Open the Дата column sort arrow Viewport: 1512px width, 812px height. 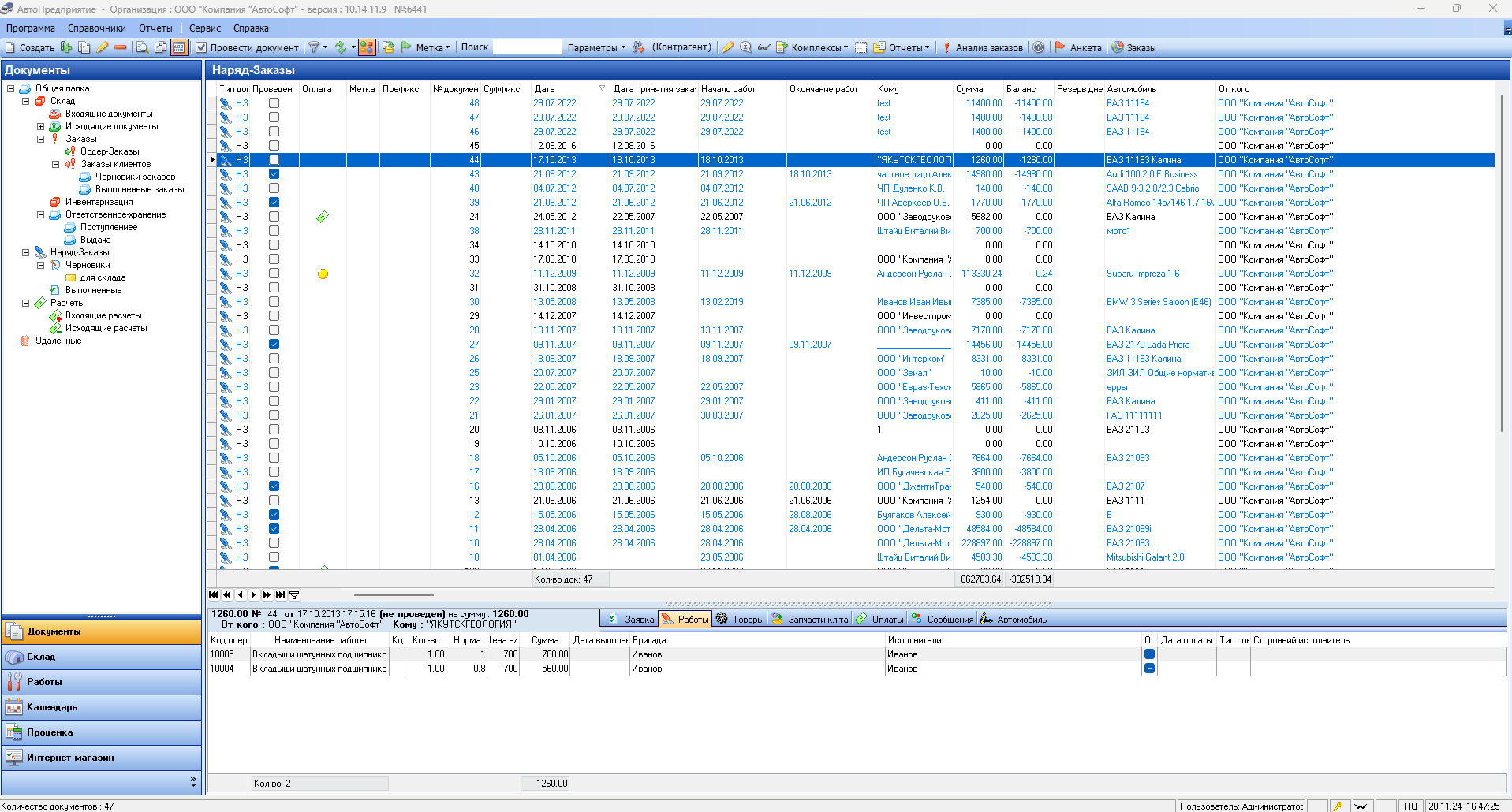click(x=602, y=89)
